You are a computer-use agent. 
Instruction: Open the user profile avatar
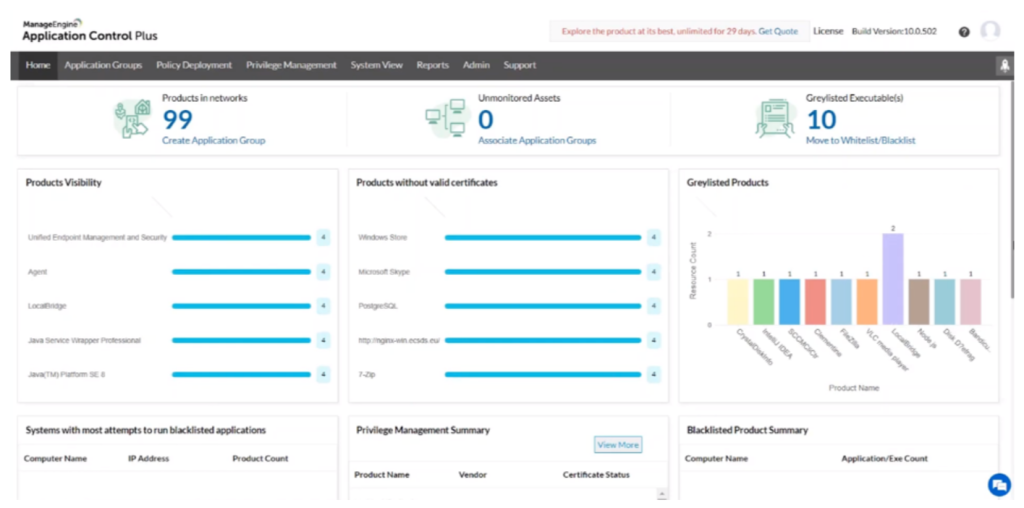[990, 31]
